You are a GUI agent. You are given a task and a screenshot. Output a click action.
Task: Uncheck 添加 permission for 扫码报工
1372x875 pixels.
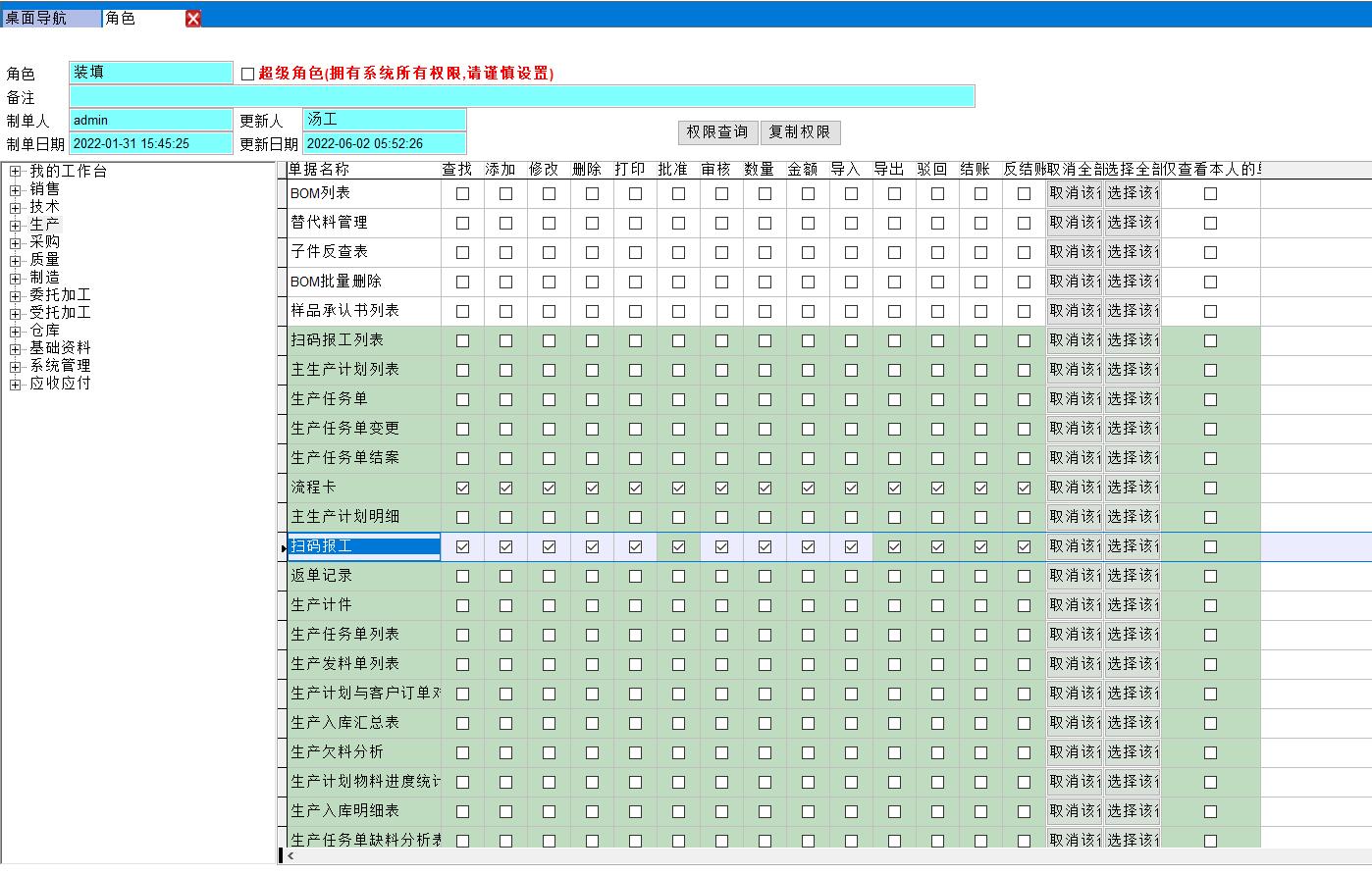[x=505, y=546]
